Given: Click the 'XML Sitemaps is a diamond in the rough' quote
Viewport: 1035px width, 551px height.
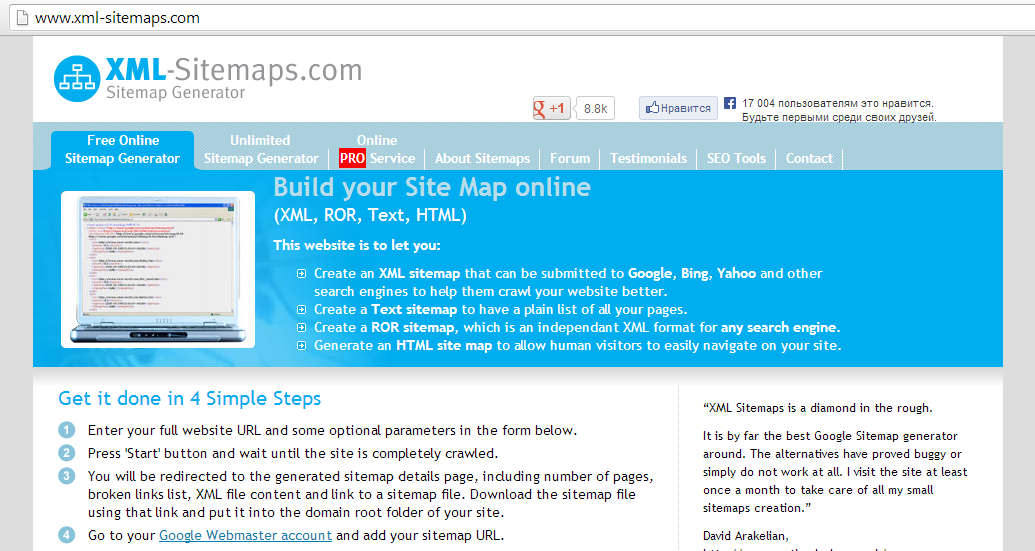Looking at the screenshot, I should pyautogui.click(x=818, y=408).
